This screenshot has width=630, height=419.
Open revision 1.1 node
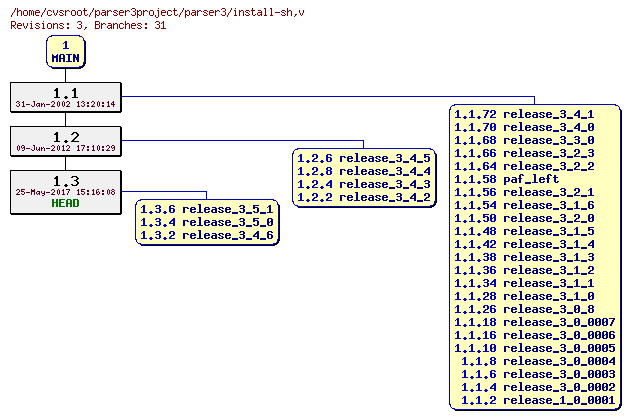tap(65, 97)
